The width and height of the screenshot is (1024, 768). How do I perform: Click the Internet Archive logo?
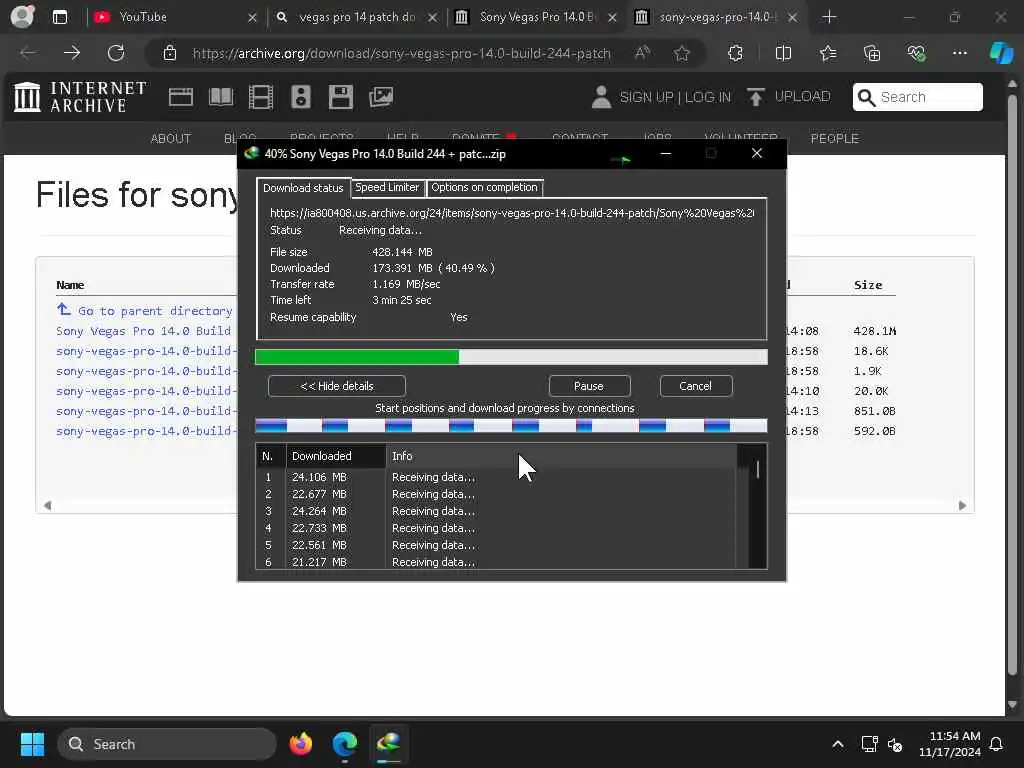pos(80,97)
